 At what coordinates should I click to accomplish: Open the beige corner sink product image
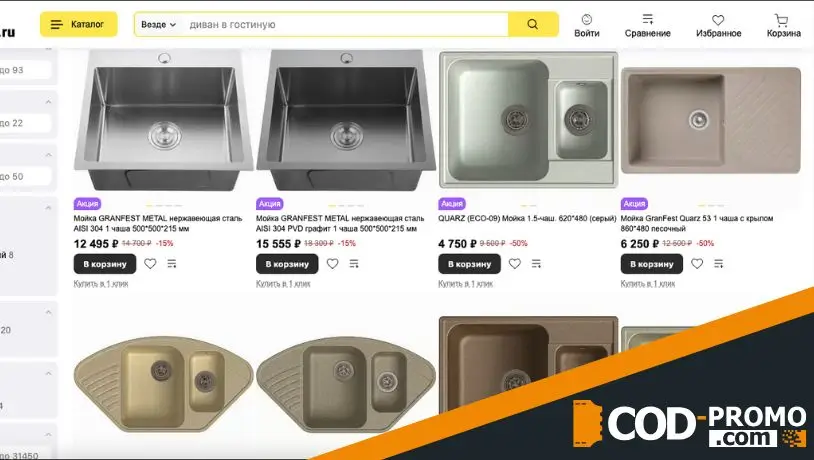[x=164, y=383]
